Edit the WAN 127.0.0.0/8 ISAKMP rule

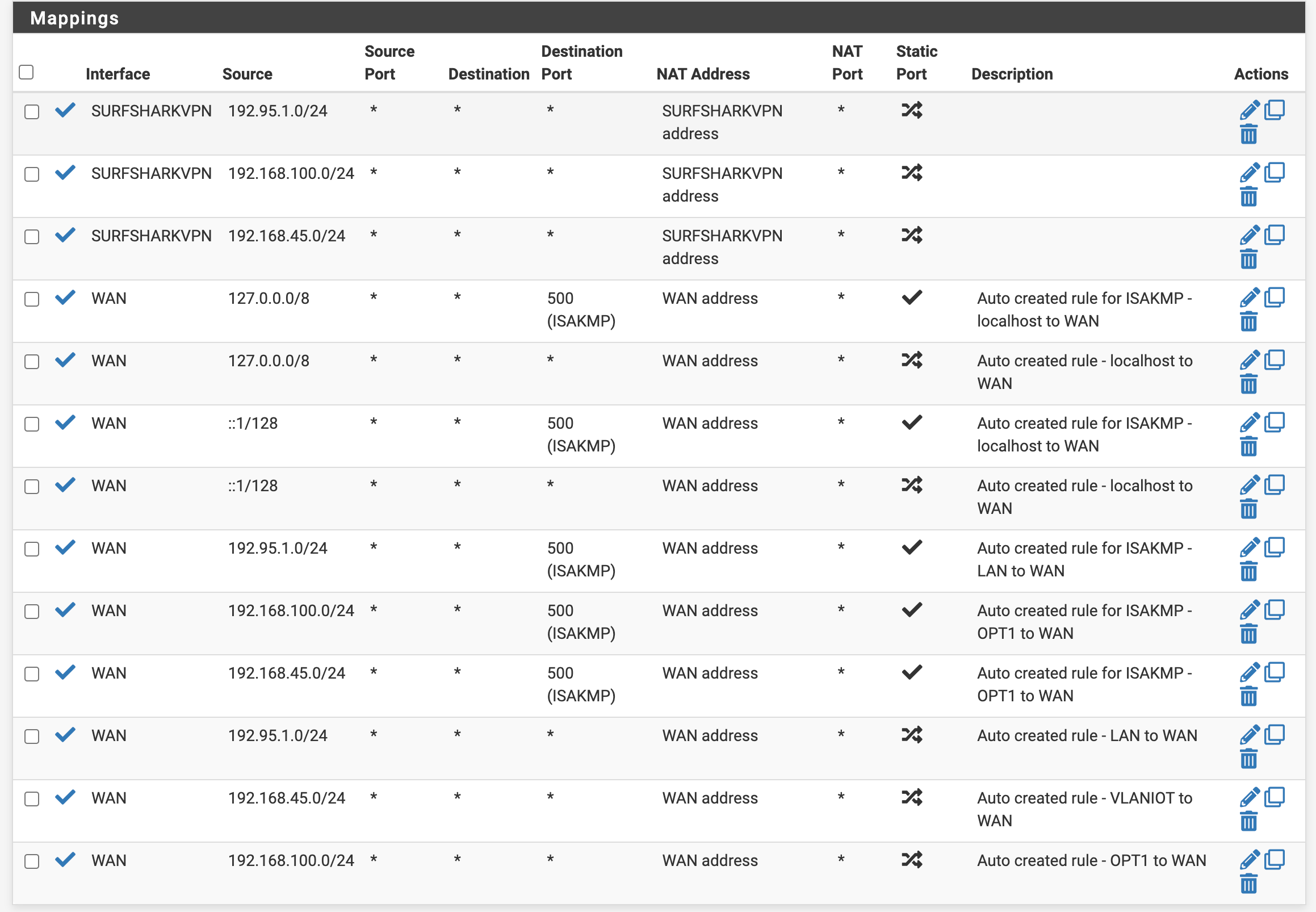pyautogui.click(x=1249, y=297)
